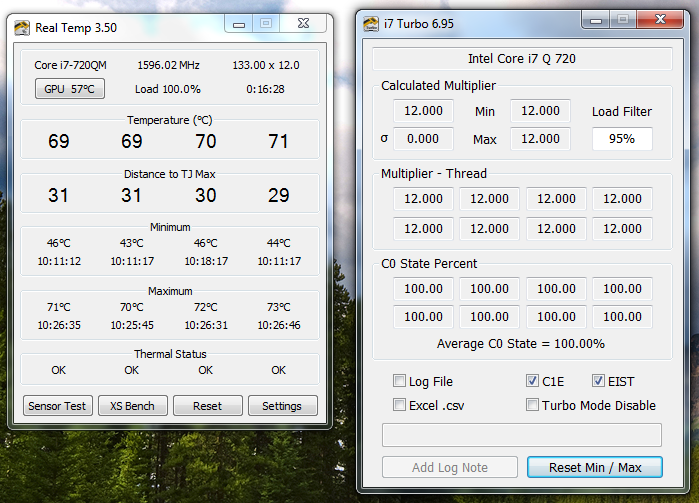Click the sigma 0.000 value box
Viewport: 699px width, 503px height.
click(x=423, y=139)
